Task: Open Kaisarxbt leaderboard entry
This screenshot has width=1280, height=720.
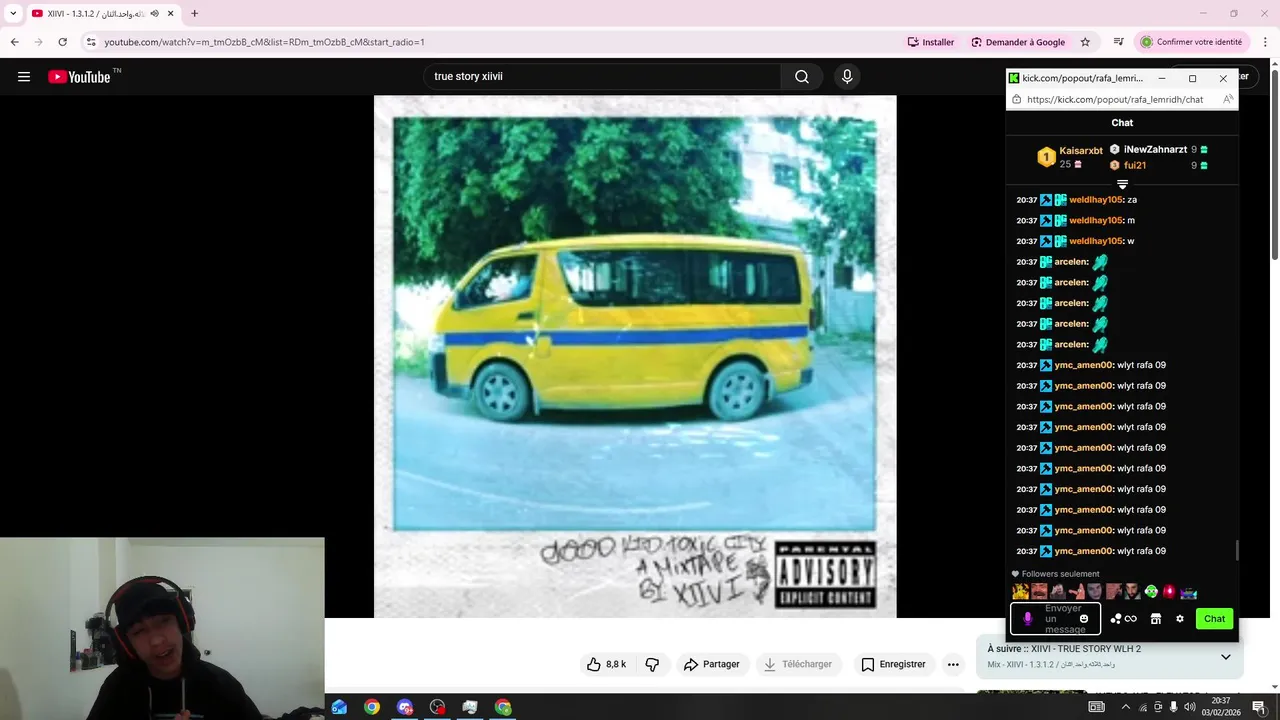Action: point(1070,157)
